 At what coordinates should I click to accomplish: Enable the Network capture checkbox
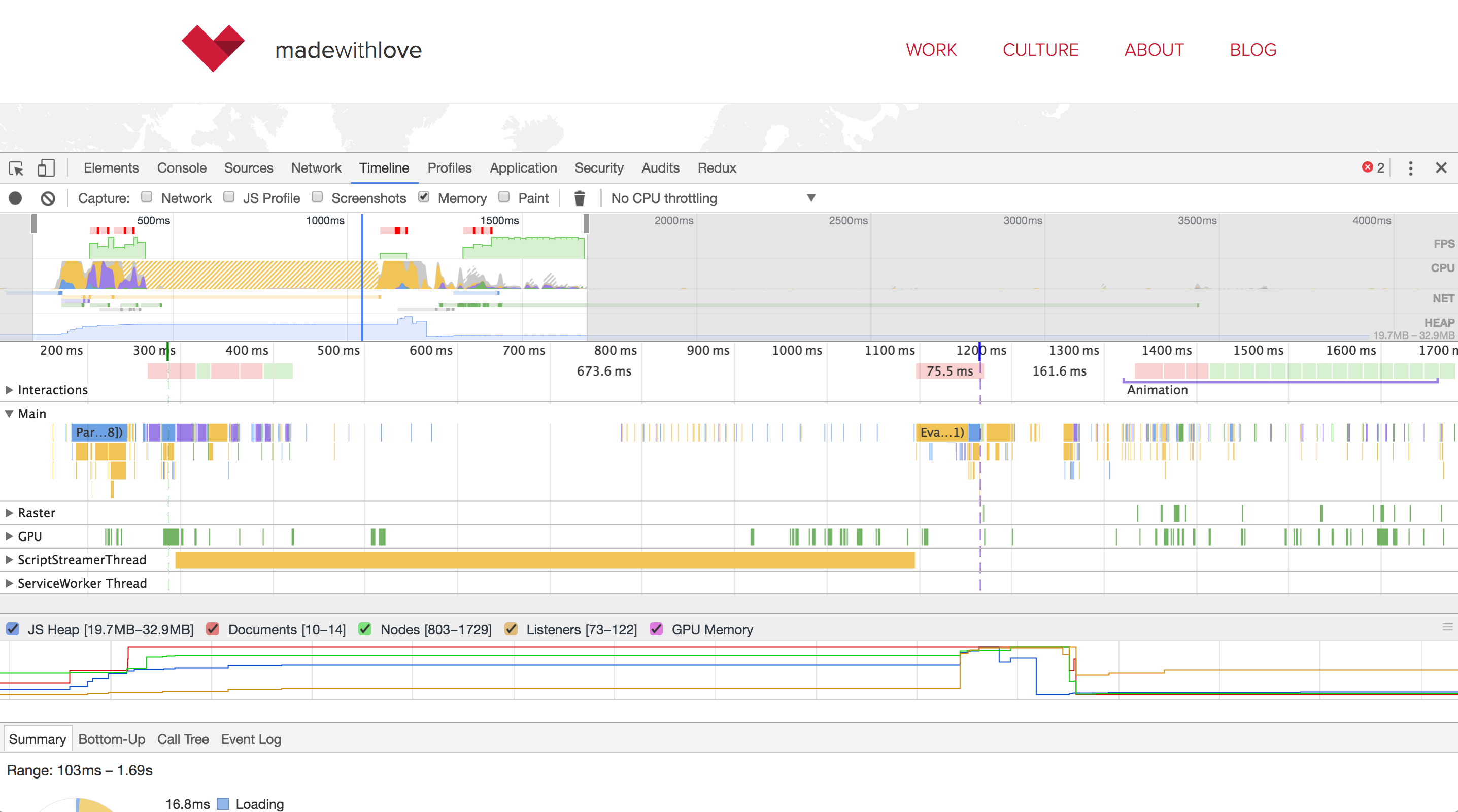tap(147, 197)
